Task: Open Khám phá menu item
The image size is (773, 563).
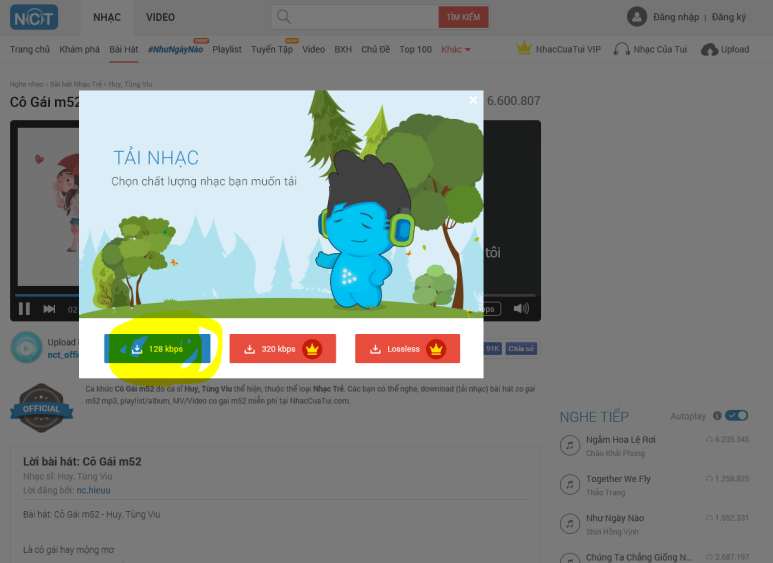Action: tap(79, 49)
